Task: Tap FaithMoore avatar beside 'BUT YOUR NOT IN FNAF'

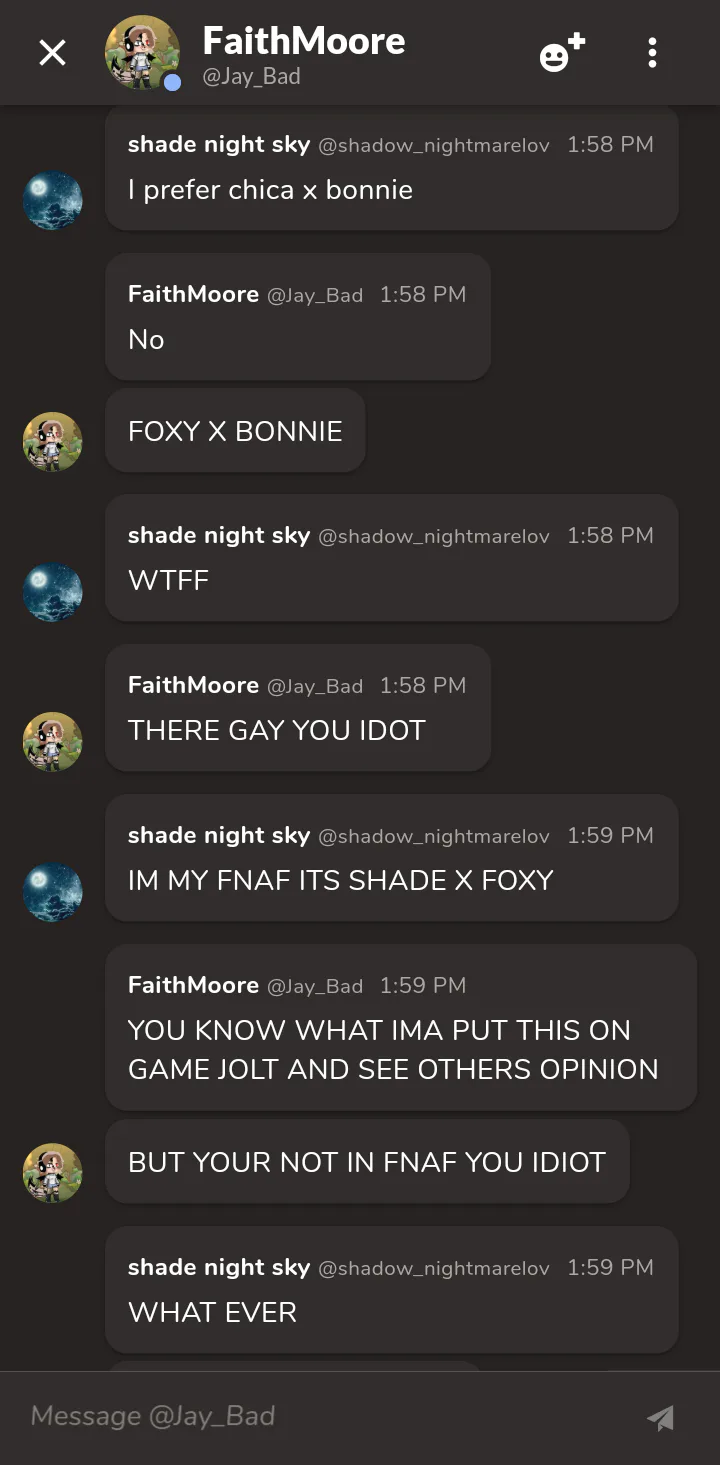Action: [x=53, y=1173]
